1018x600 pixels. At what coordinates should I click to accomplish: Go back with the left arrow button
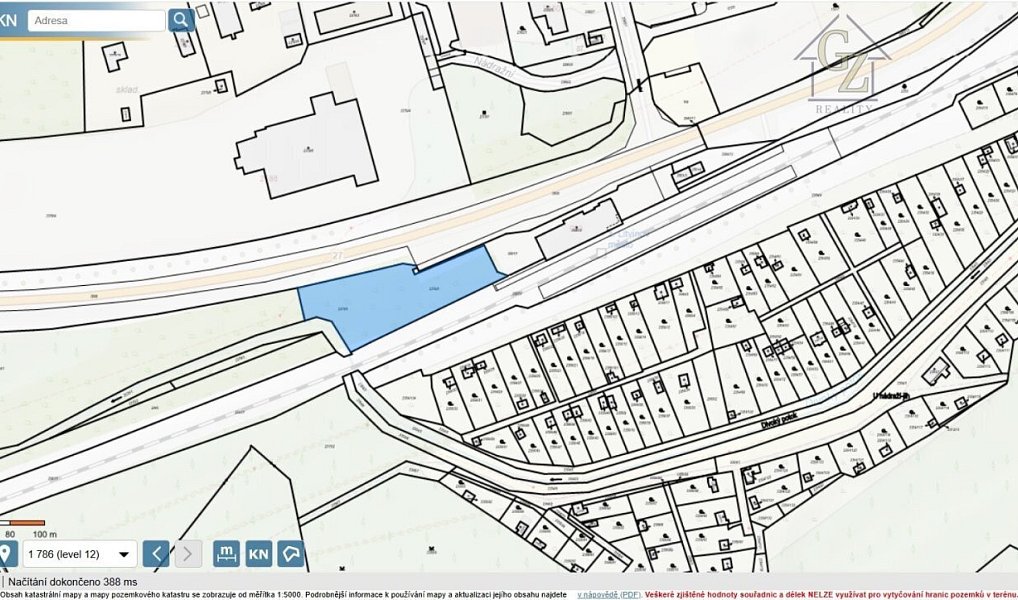(x=156, y=554)
